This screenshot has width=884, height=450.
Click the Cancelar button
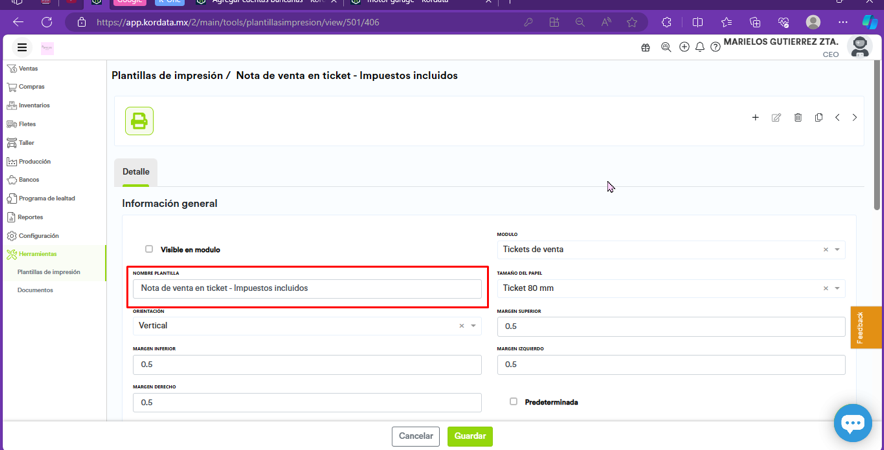pyautogui.click(x=416, y=436)
